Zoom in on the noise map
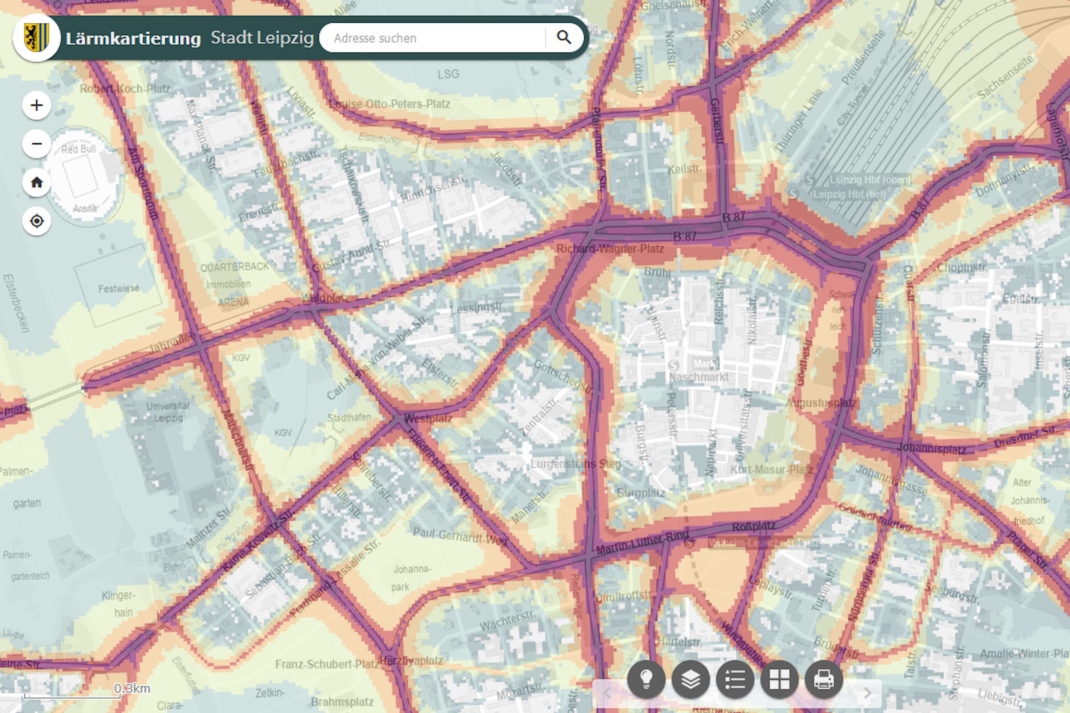This screenshot has height=713, width=1070. click(37, 105)
